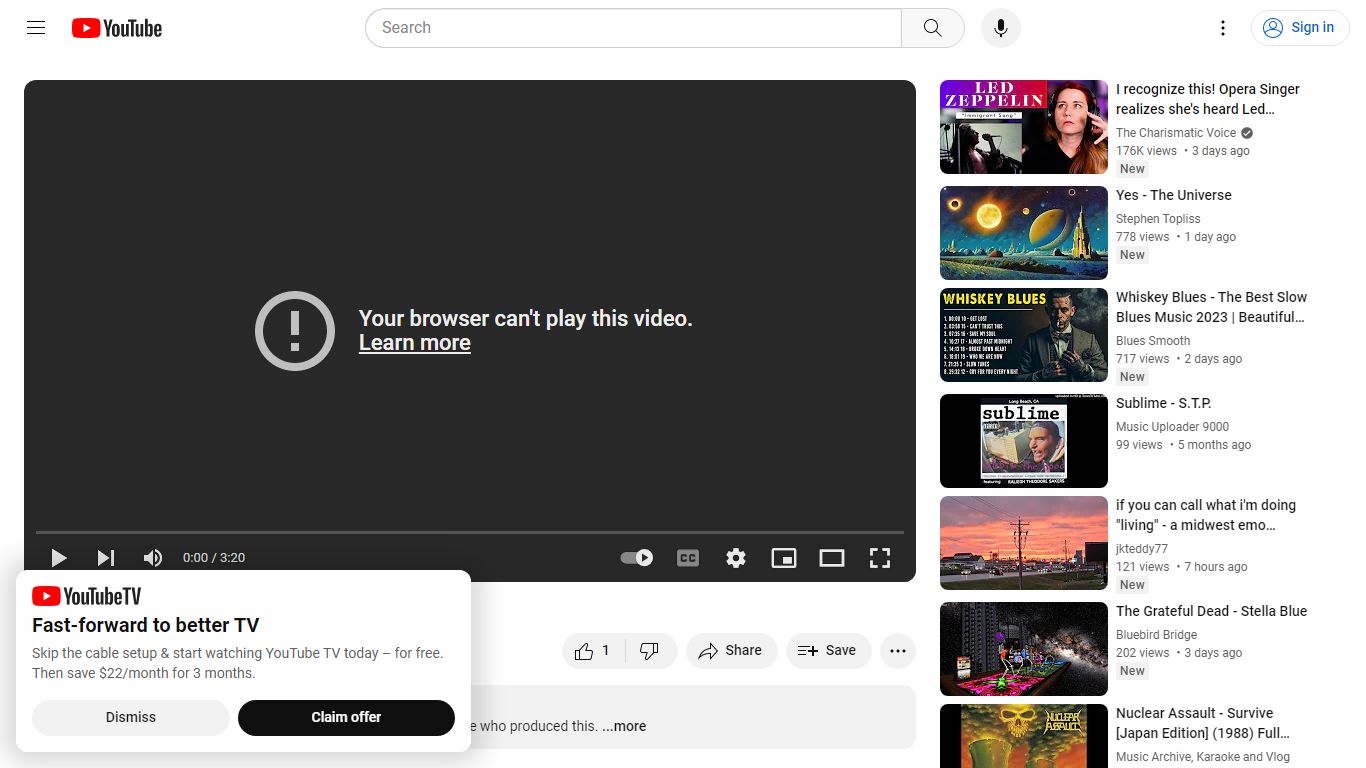This screenshot has height=768, width=1366.
Task: Toggle closed captions
Action: 688,558
